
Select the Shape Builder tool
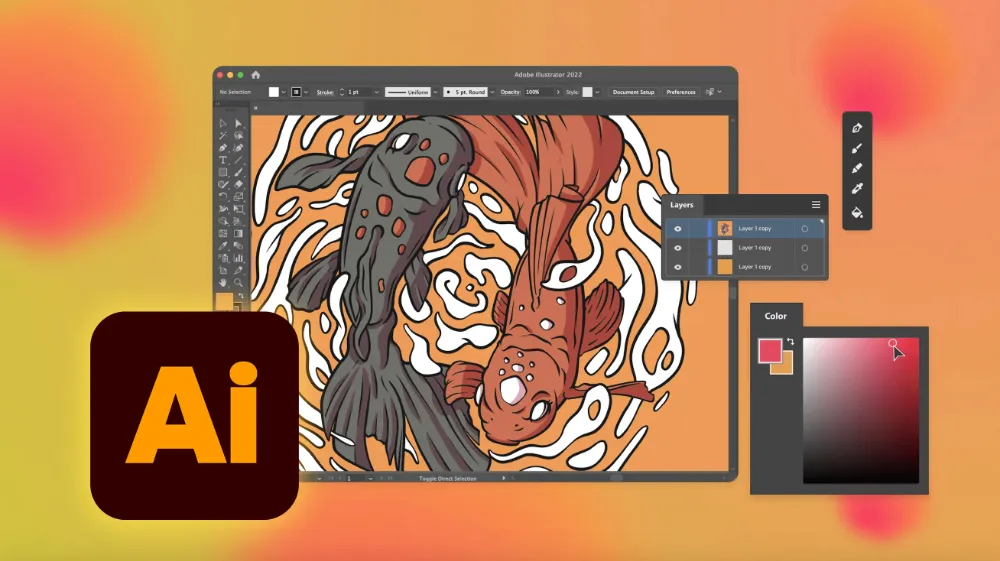[223, 221]
